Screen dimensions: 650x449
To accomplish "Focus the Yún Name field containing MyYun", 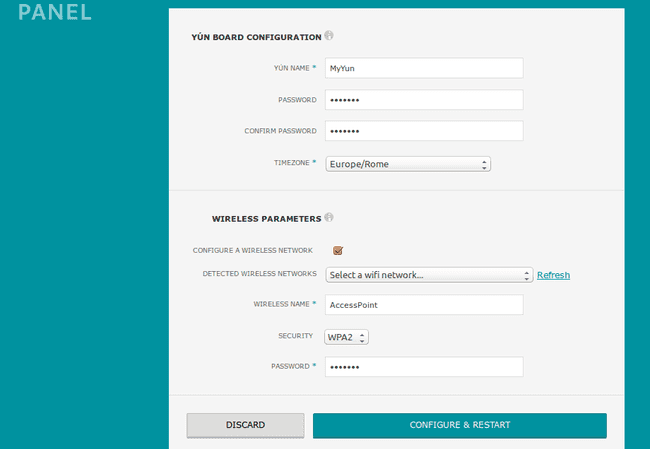I will click(424, 68).
